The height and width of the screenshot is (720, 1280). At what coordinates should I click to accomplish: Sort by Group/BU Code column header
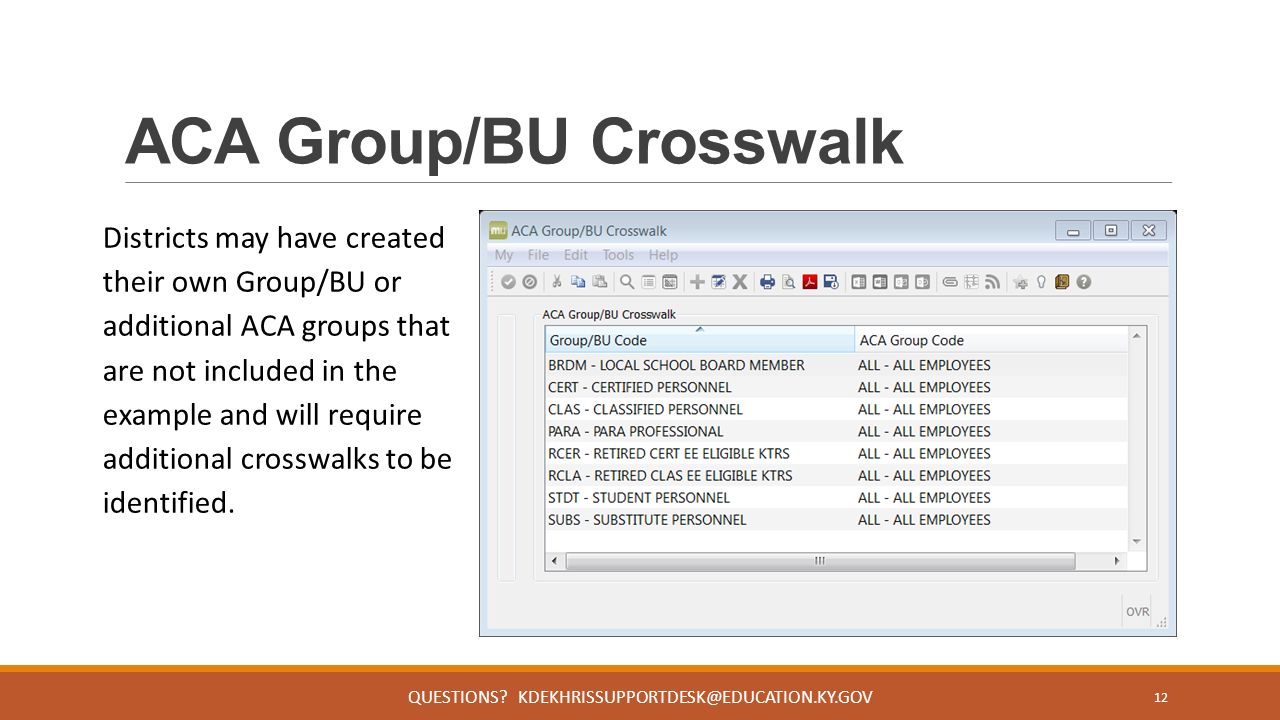point(700,340)
